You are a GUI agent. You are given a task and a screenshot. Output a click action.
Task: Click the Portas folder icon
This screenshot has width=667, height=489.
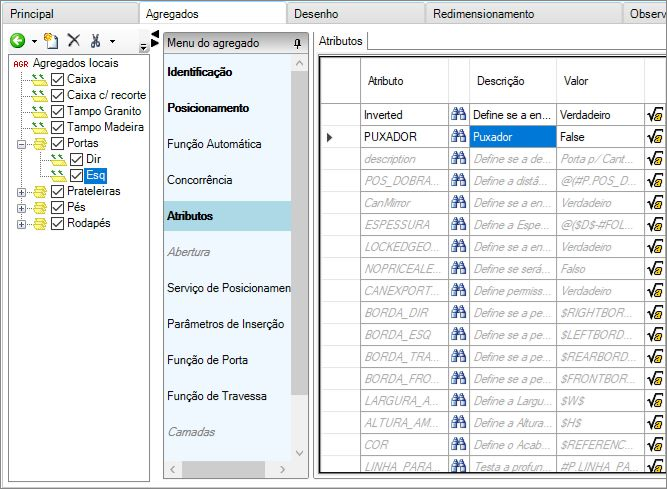(40, 144)
